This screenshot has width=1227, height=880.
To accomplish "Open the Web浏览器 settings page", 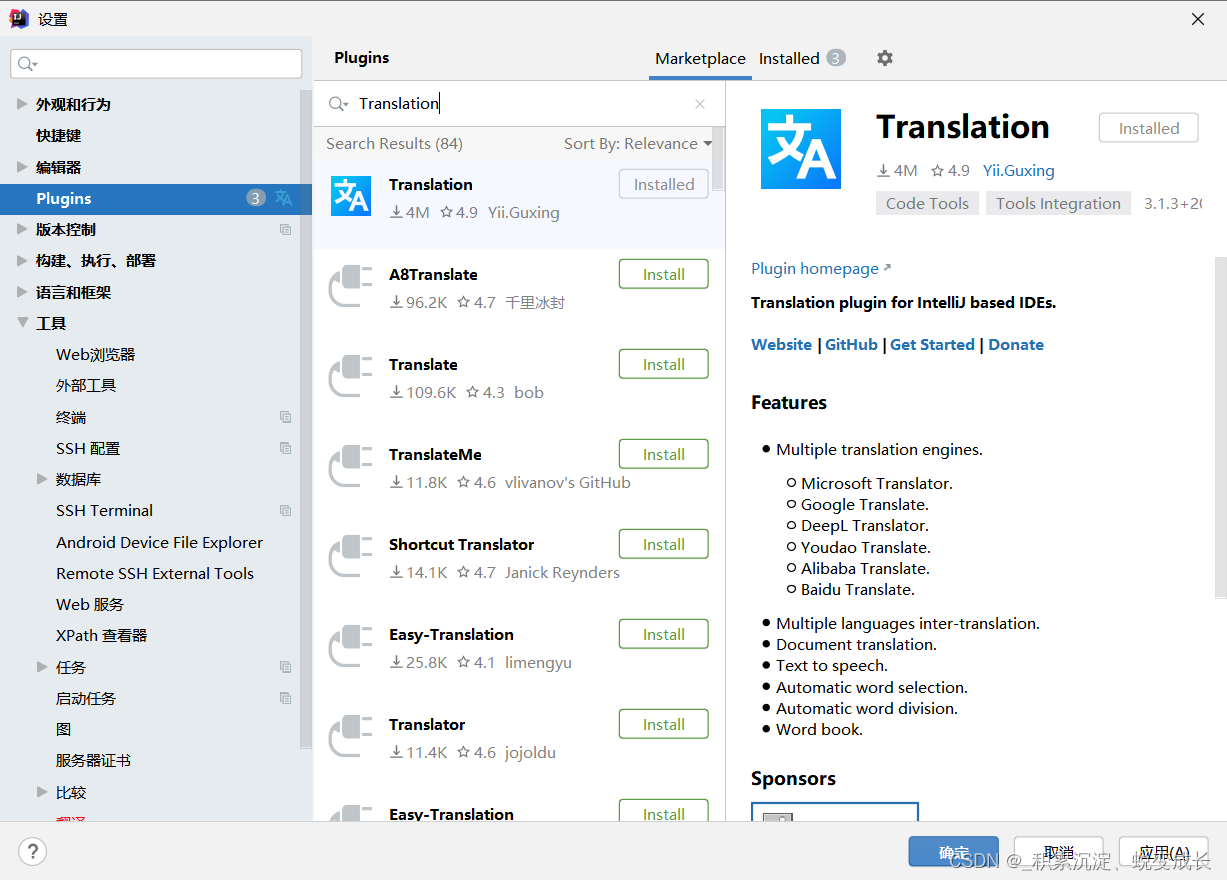I will 95,354.
